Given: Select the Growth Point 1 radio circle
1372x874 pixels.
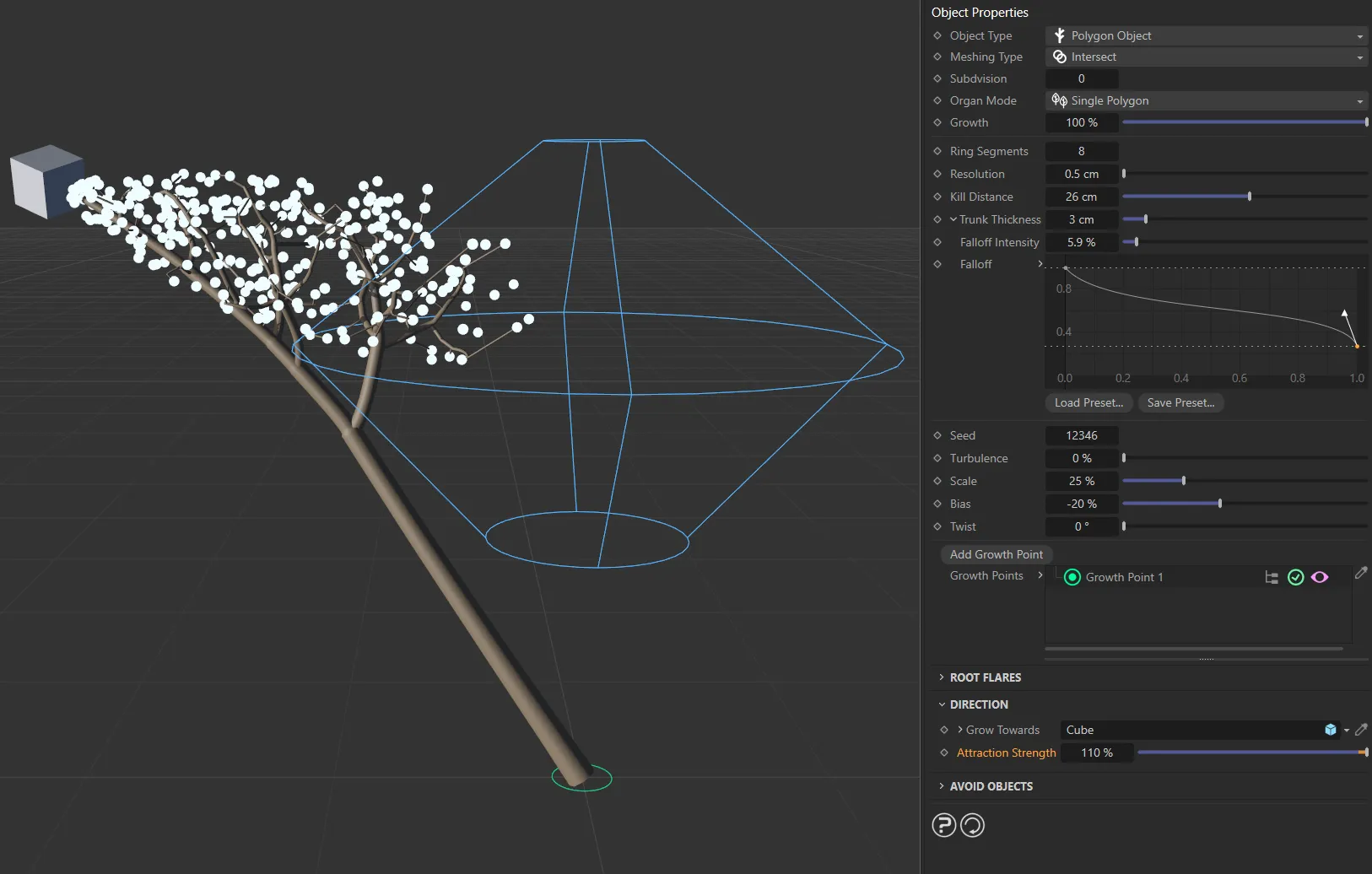Looking at the screenshot, I should point(1072,577).
